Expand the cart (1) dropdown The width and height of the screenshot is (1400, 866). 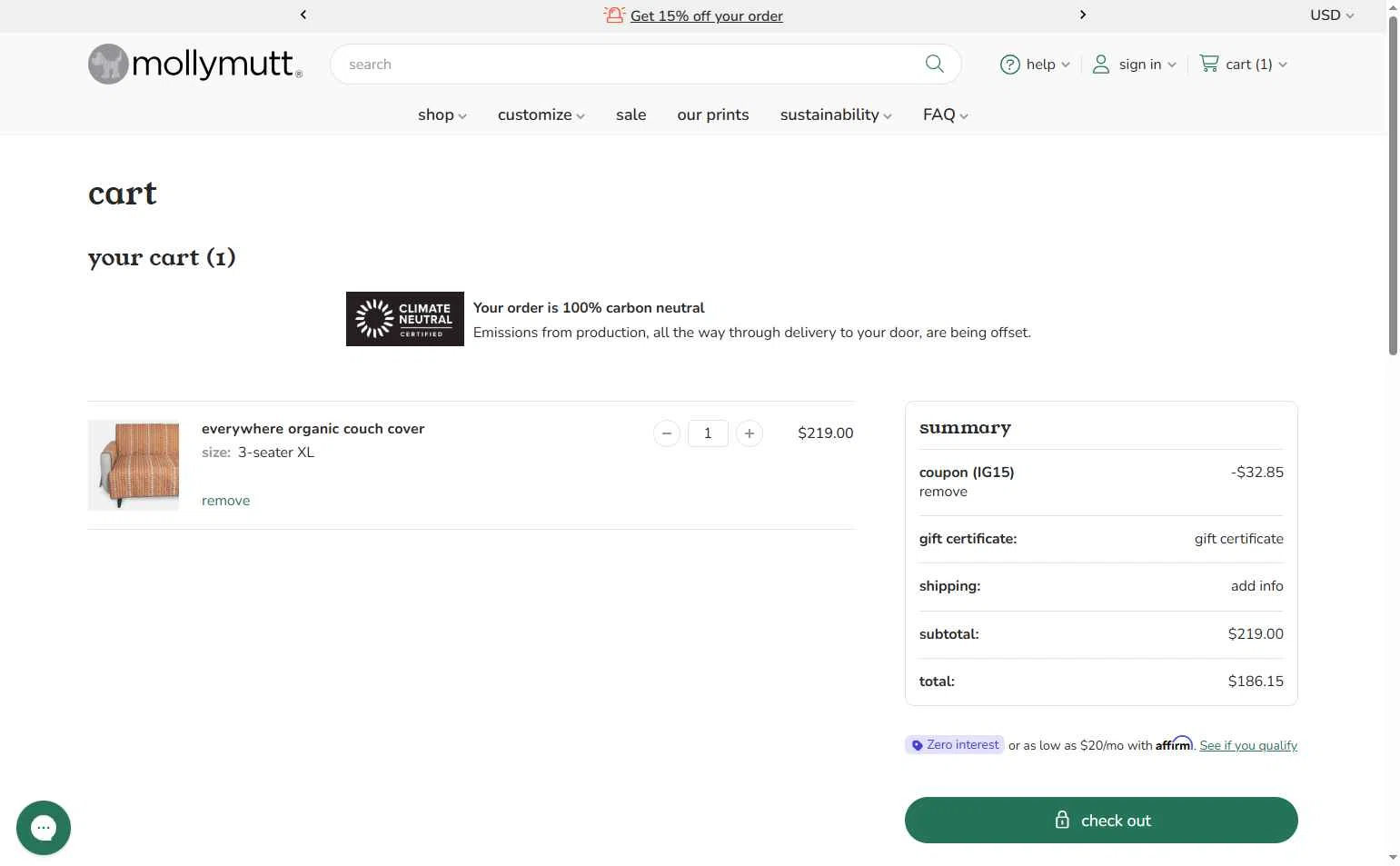[1256, 65]
